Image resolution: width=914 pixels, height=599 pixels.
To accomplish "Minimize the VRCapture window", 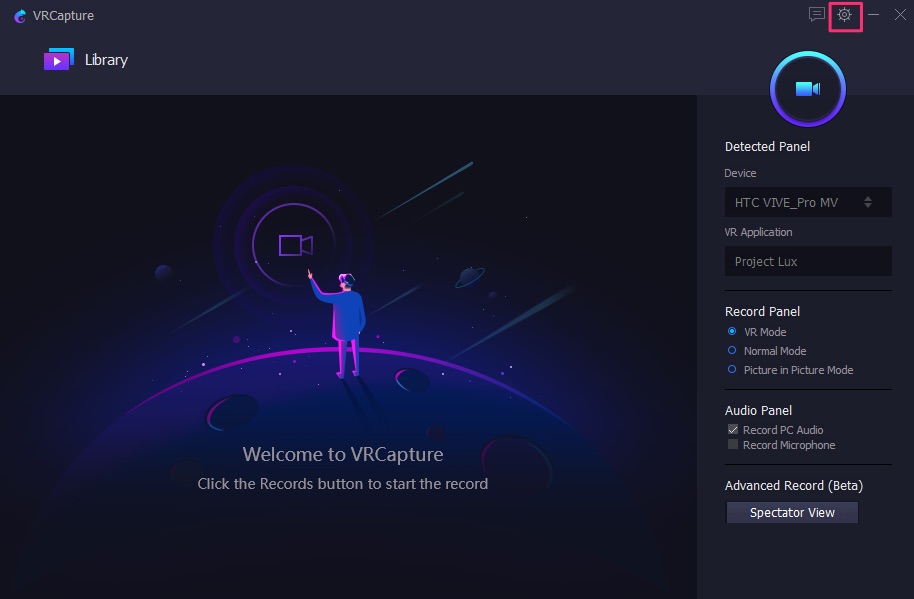I will coord(873,15).
